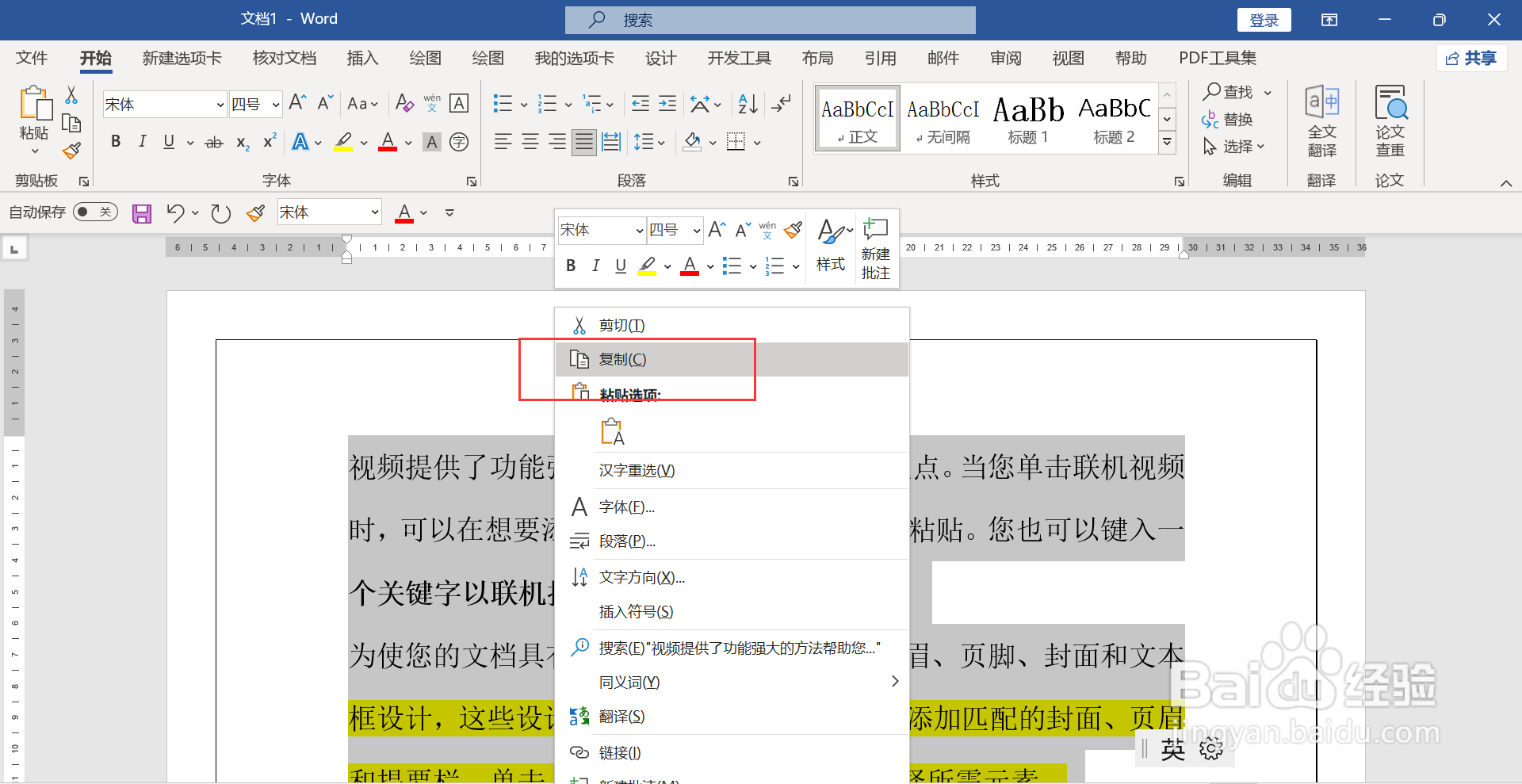Click Clear Formatting eraser icon in ribbon
The height and width of the screenshot is (784, 1522).
(404, 103)
